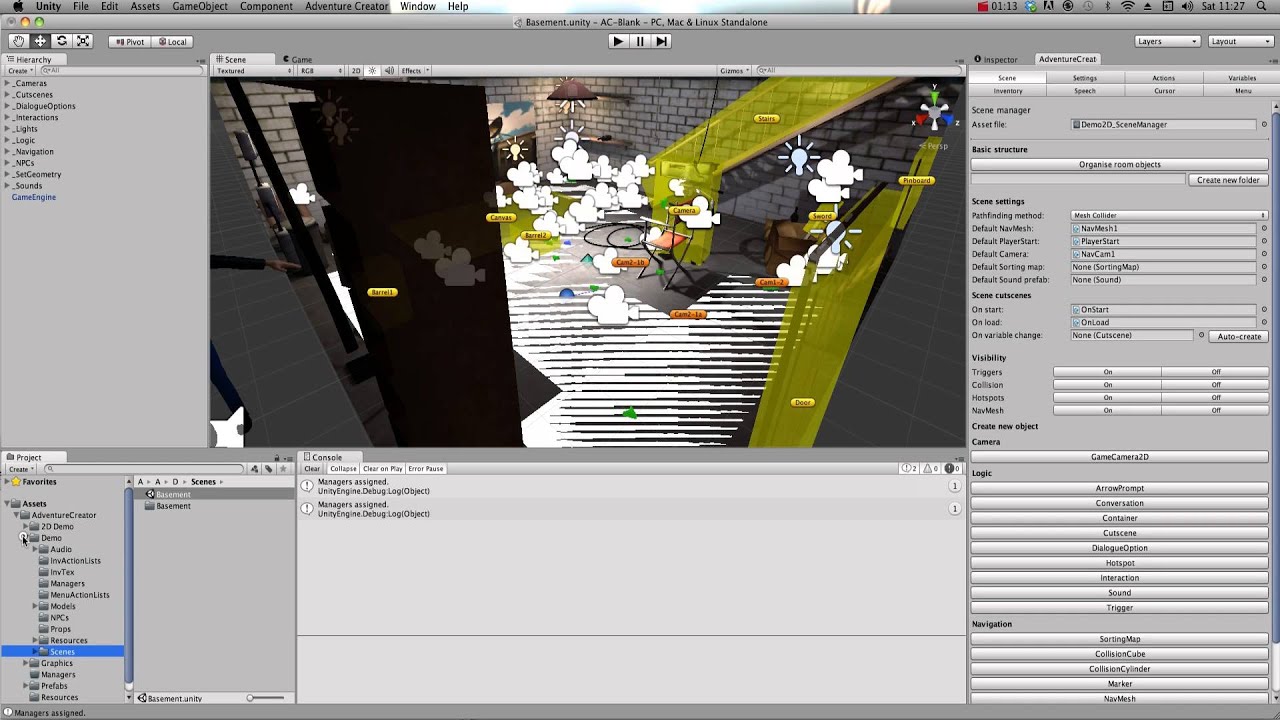Toggle the scene lighting sun icon
1280x720 pixels.
372,71
